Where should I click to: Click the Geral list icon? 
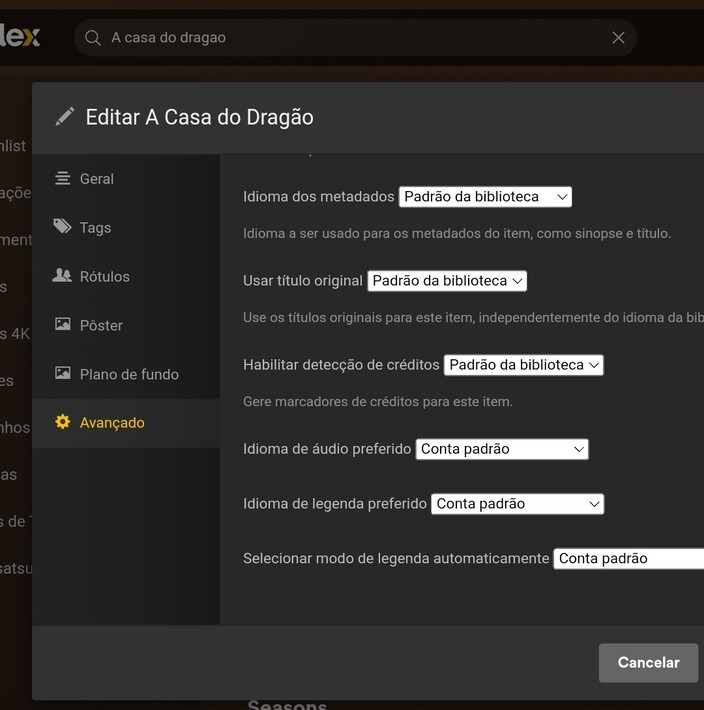click(62, 178)
